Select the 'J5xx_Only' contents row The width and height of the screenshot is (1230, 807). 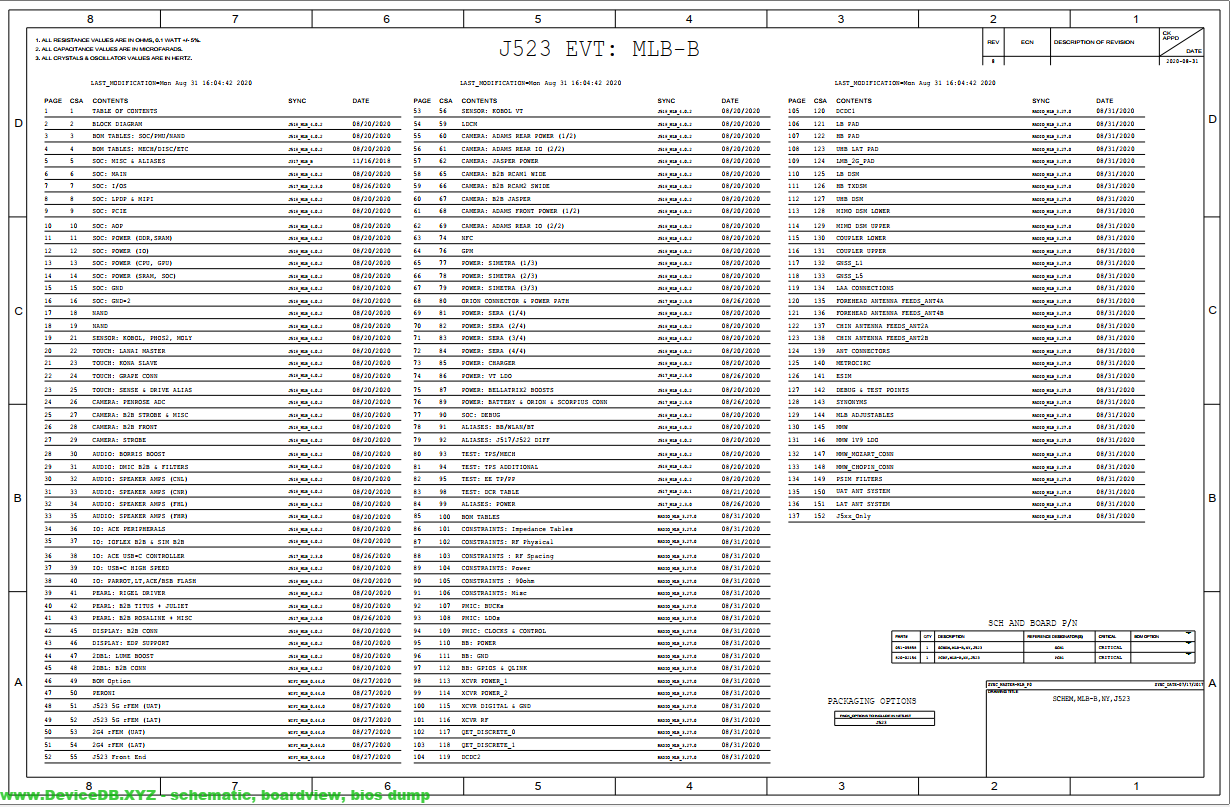click(967, 517)
